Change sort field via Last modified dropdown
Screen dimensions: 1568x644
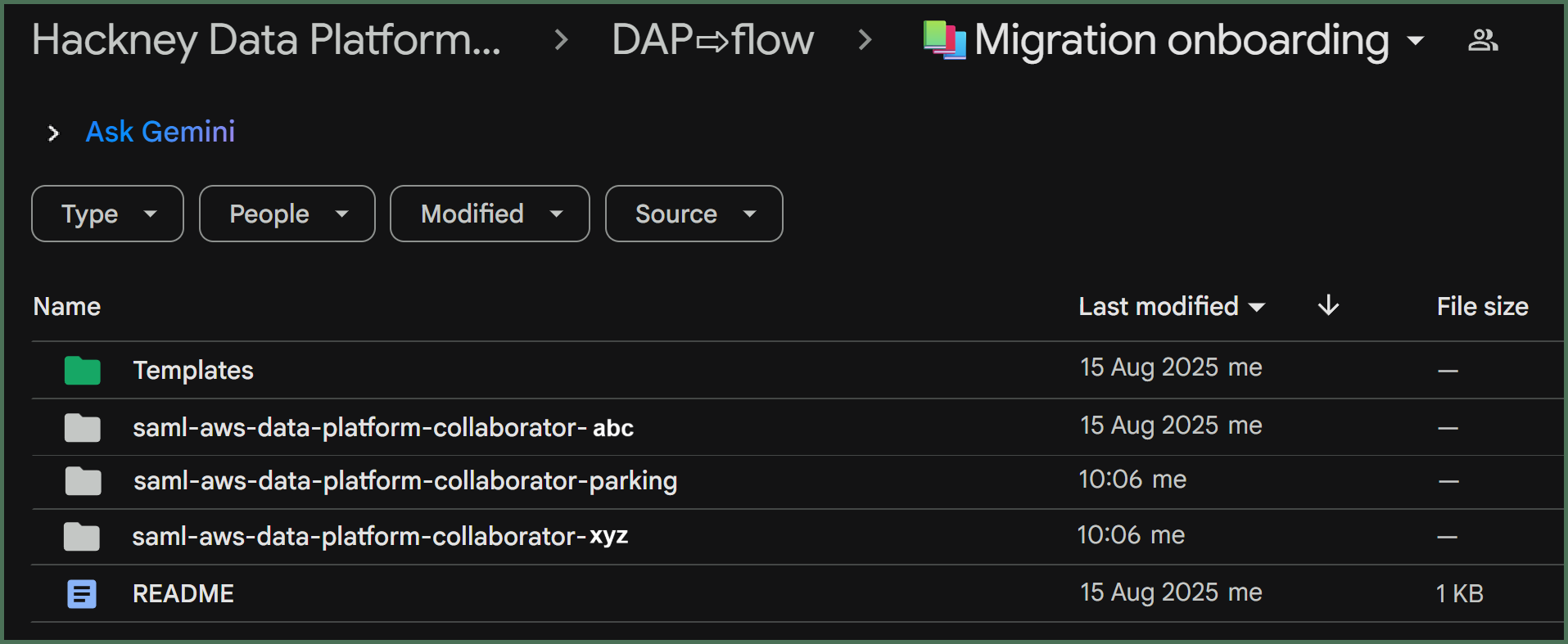1172,306
